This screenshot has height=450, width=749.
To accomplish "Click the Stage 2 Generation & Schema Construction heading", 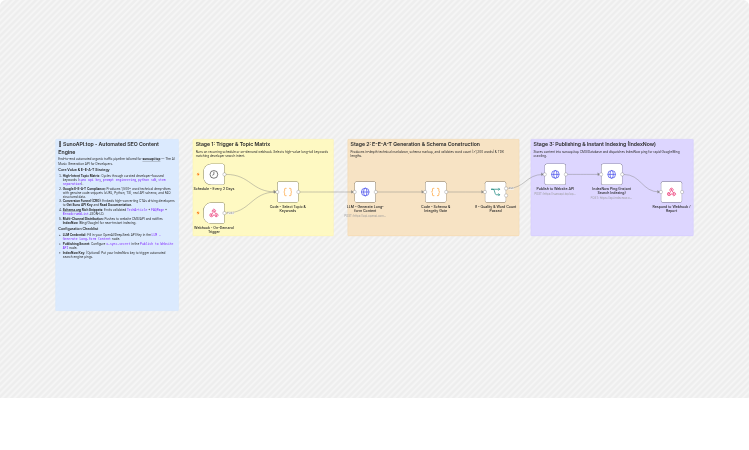I will point(415,144).
